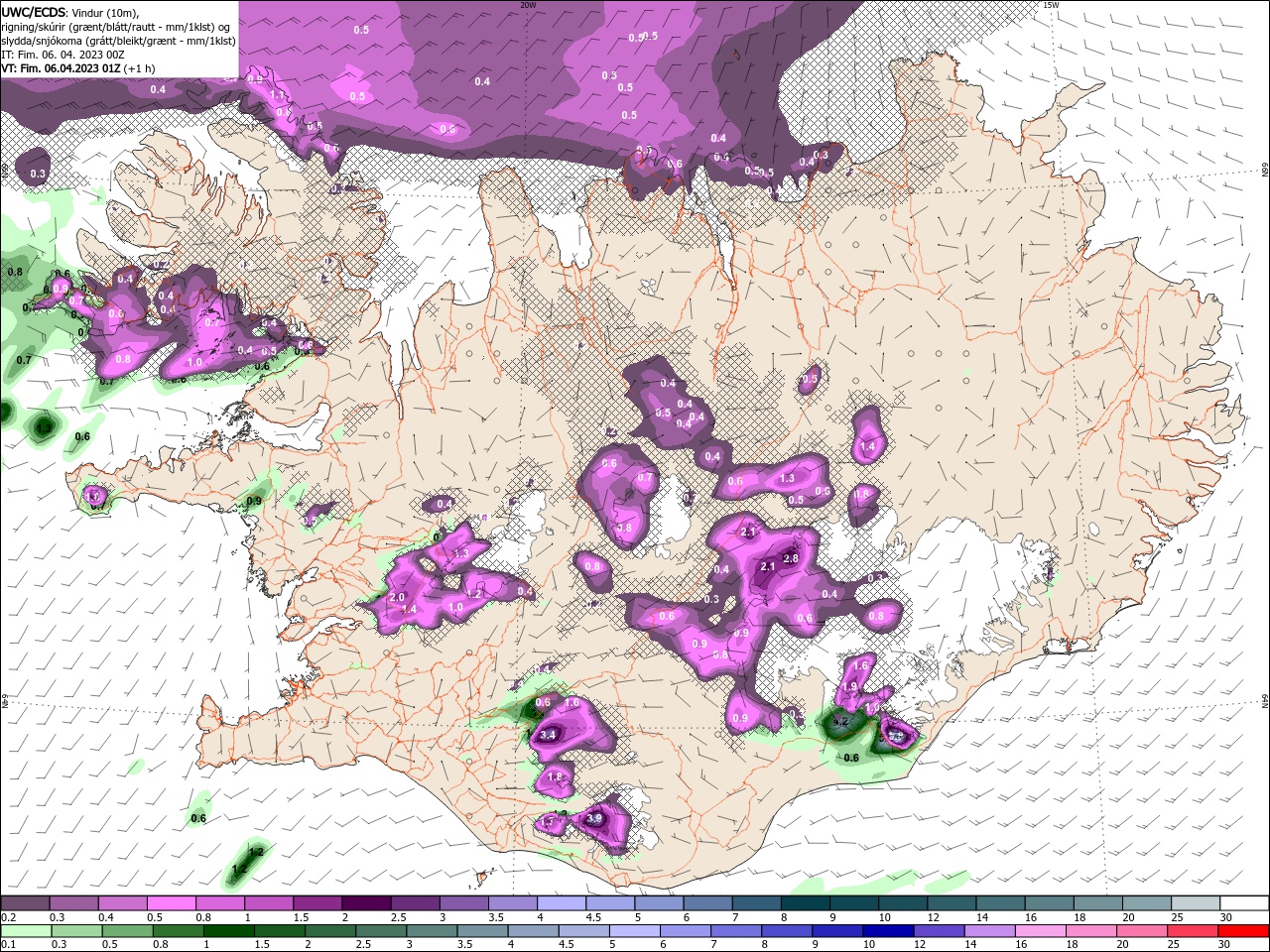The width and height of the screenshot is (1270, 952).
Task: Click the grayish-purple 0.2 swatch in the snow legend
Action: pos(25,903)
